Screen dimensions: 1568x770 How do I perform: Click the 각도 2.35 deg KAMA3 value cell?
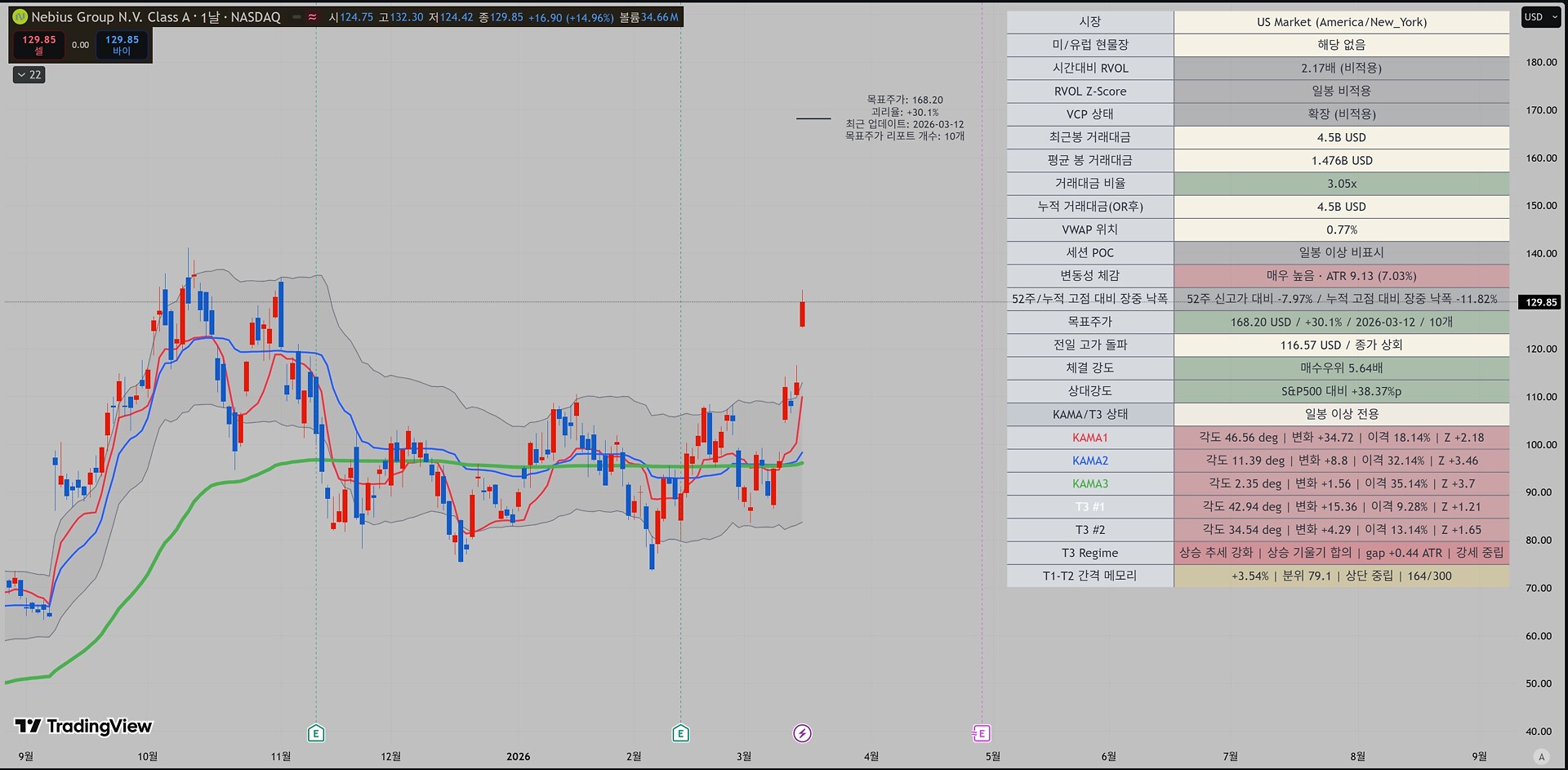pos(1341,483)
